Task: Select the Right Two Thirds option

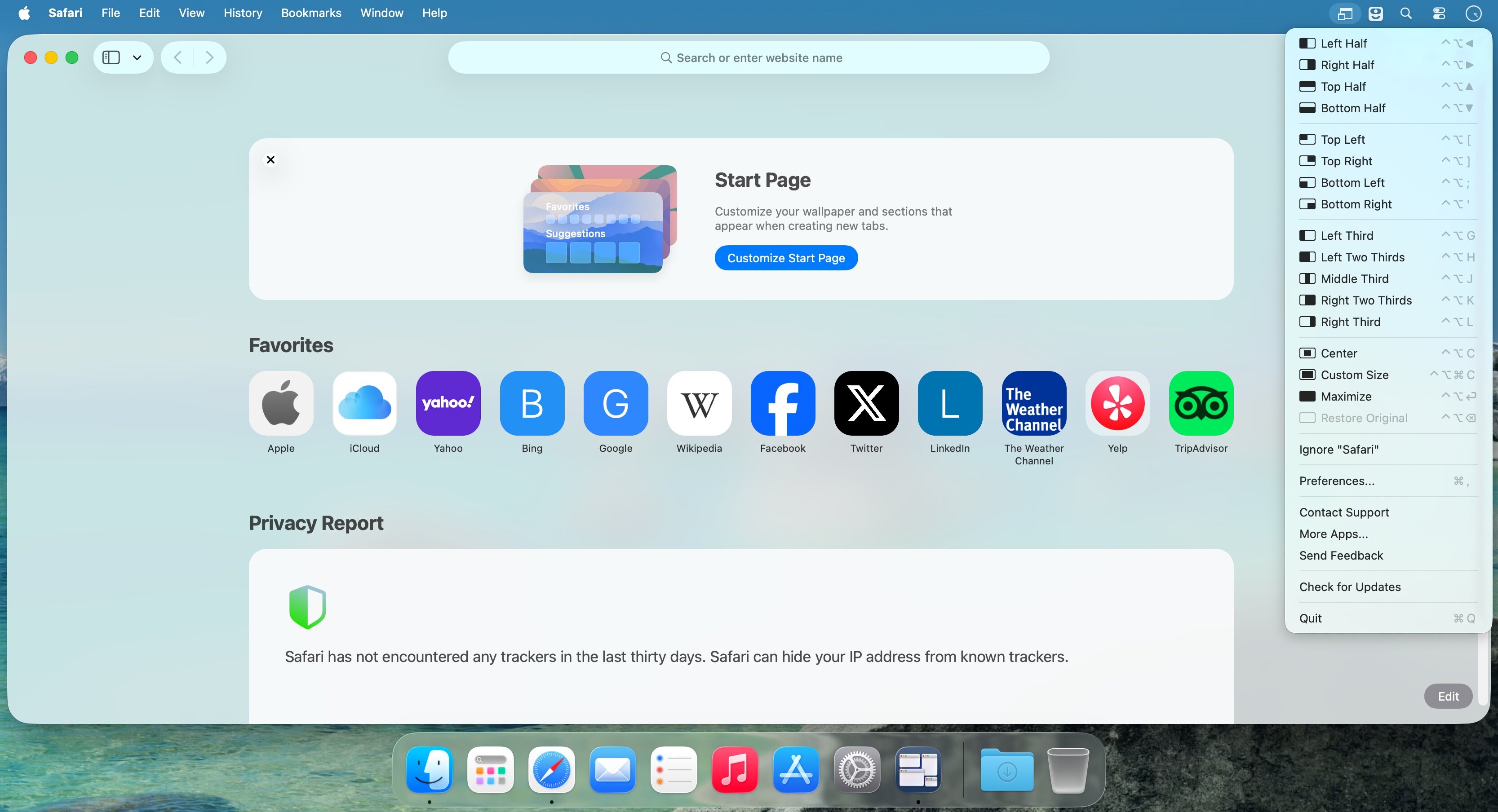Action: [x=1365, y=300]
